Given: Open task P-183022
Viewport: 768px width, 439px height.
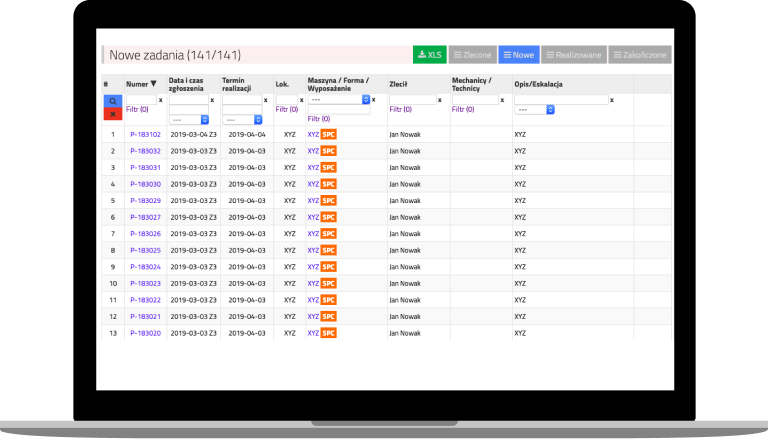Looking at the screenshot, I should (145, 300).
